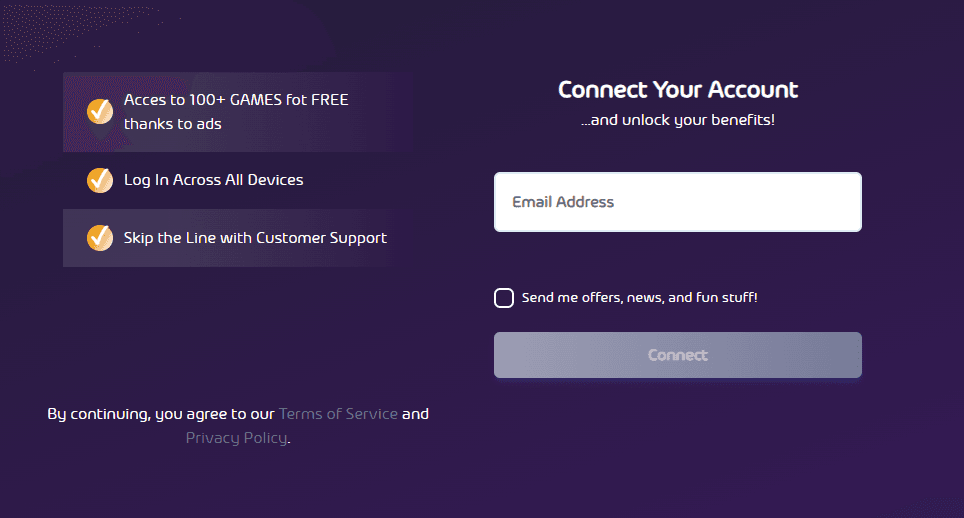Click the checkmark icon beside the free games benefit
The image size is (964, 518).
[100, 111]
